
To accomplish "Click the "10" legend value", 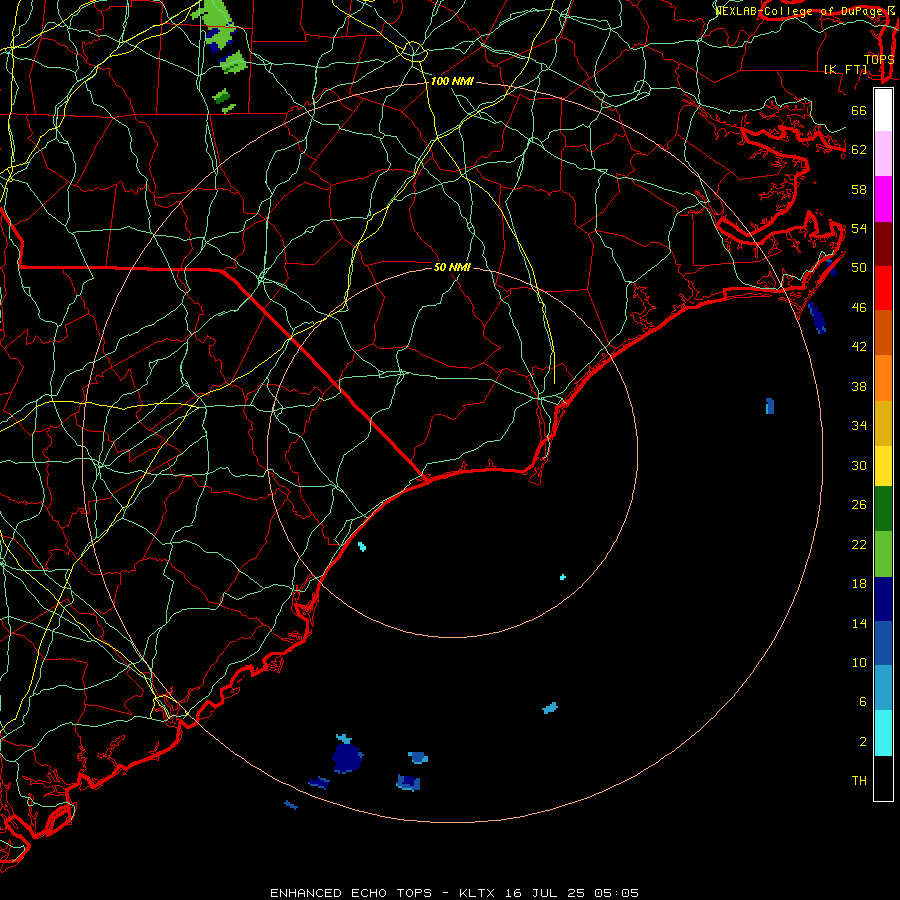I will tap(859, 662).
